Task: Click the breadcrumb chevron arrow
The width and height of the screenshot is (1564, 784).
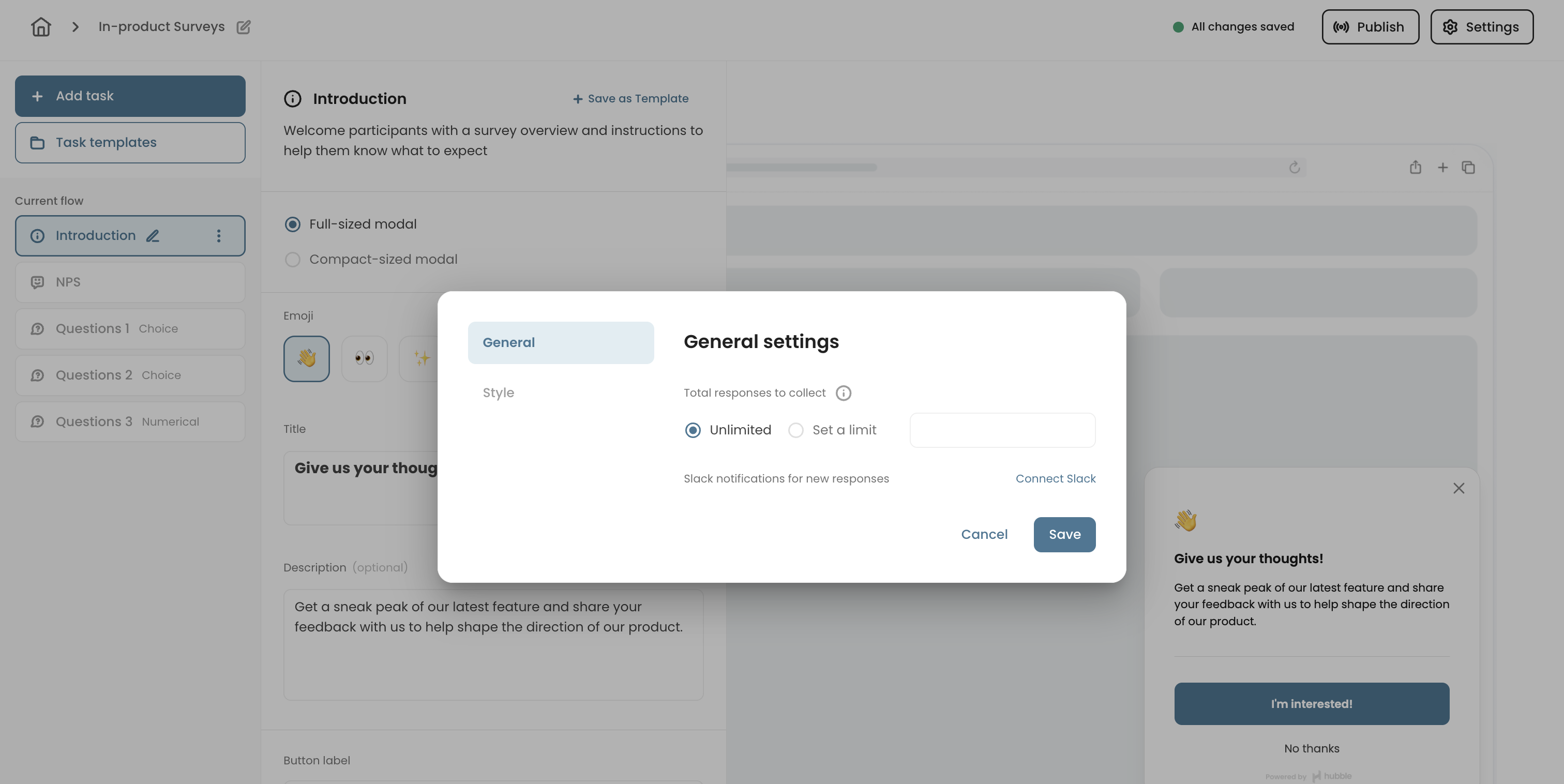Action: pos(76,27)
